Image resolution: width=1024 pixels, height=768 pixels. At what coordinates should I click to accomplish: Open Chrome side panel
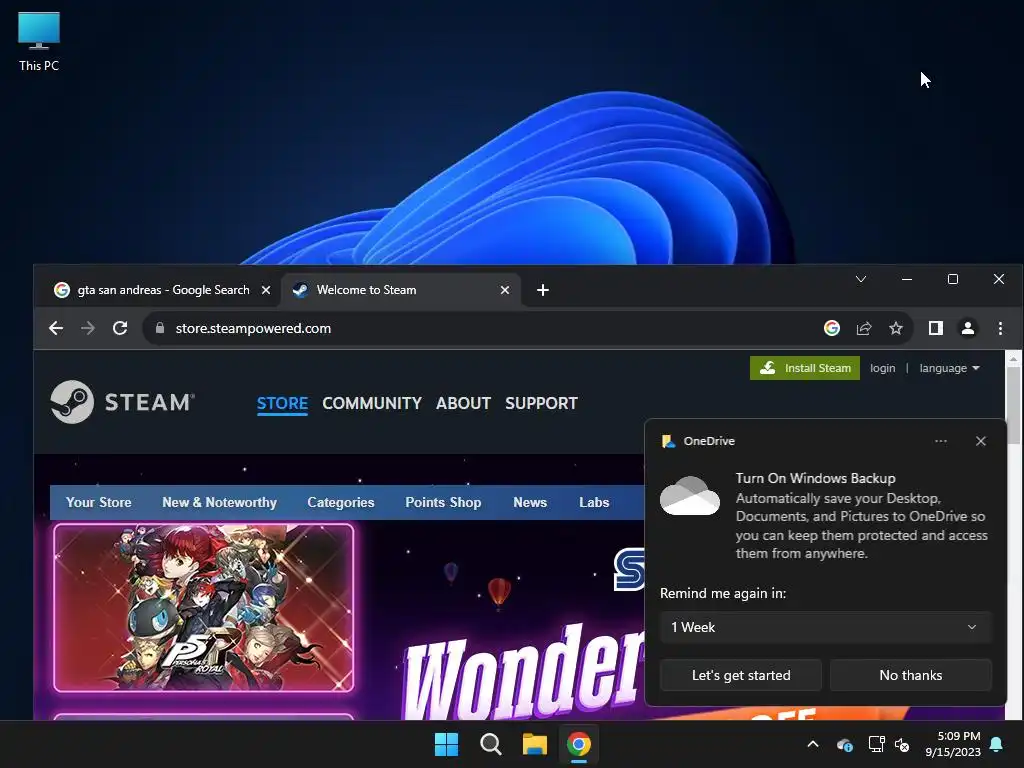935,328
